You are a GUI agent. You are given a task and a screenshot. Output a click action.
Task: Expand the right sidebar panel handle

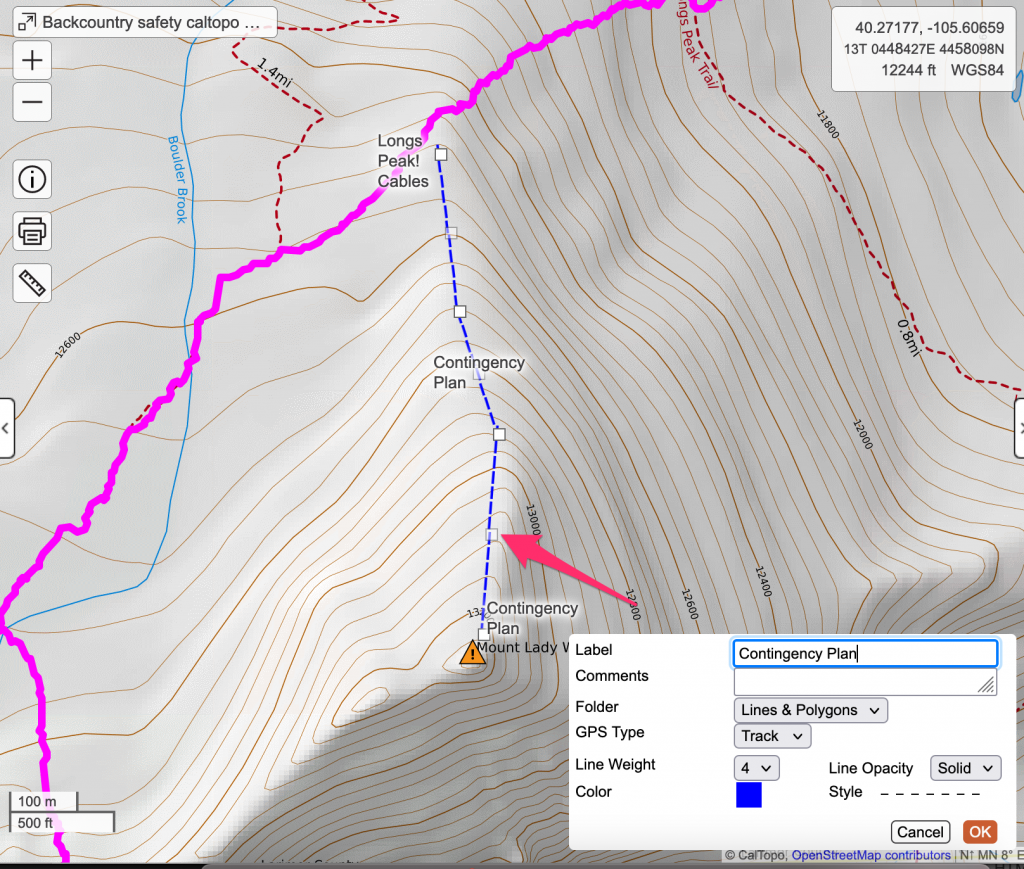pyautogui.click(x=1018, y=428)
